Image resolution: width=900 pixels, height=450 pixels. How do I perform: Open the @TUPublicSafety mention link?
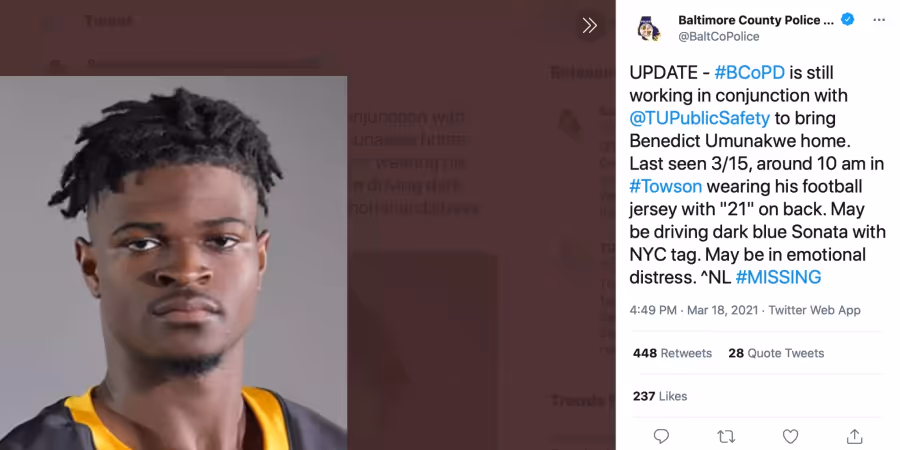pyautogui.click(x=700, y=118)
